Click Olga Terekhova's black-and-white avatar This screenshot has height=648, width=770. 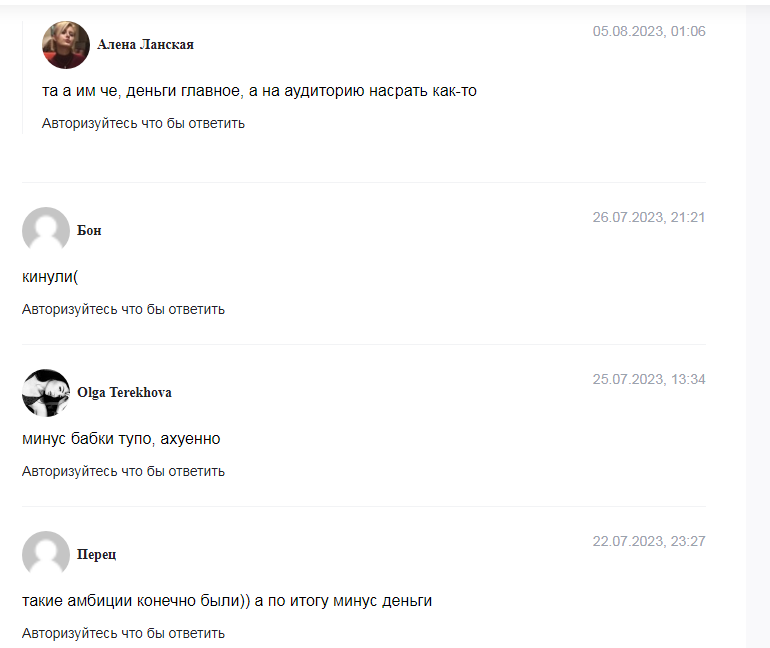(x=46, y=393)
